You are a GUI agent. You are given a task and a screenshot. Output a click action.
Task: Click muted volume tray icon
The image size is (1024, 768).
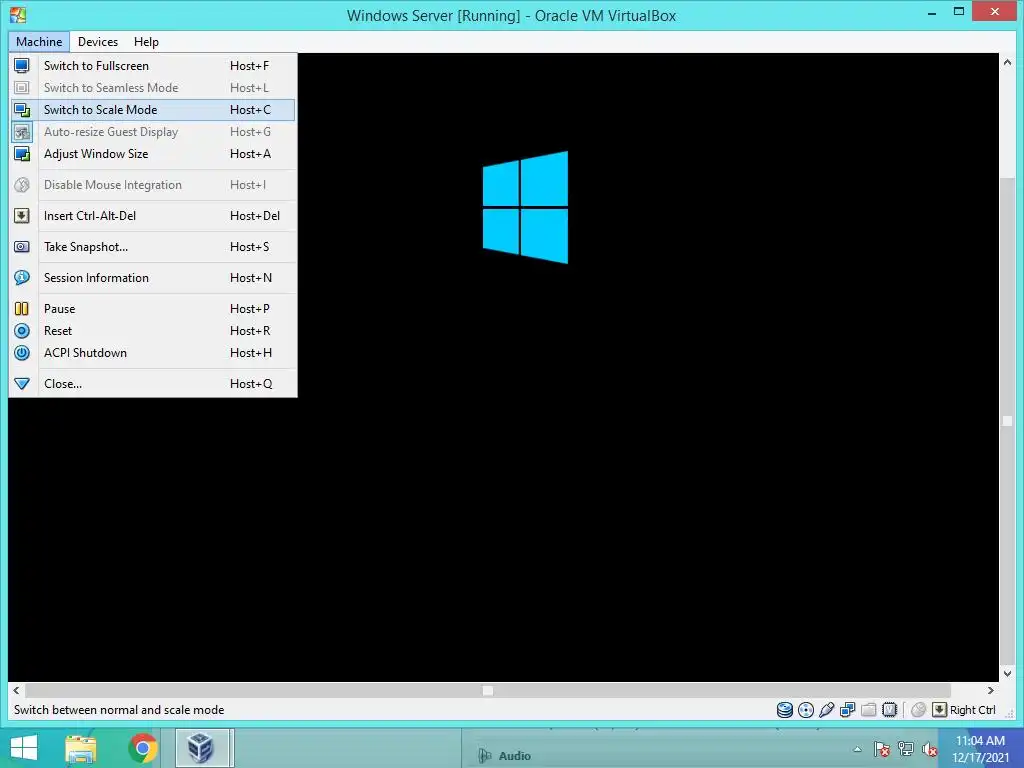(929, 750)
